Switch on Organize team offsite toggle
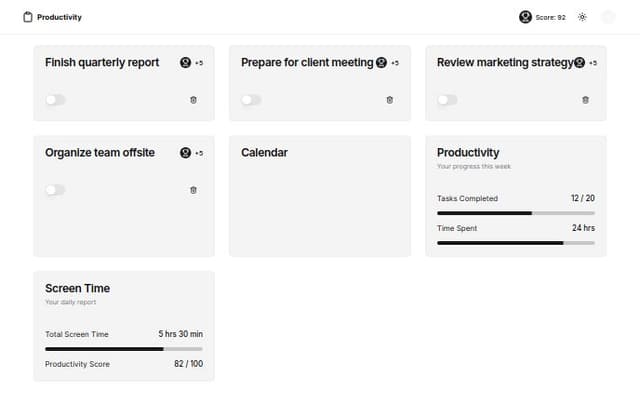 point(56,190)
